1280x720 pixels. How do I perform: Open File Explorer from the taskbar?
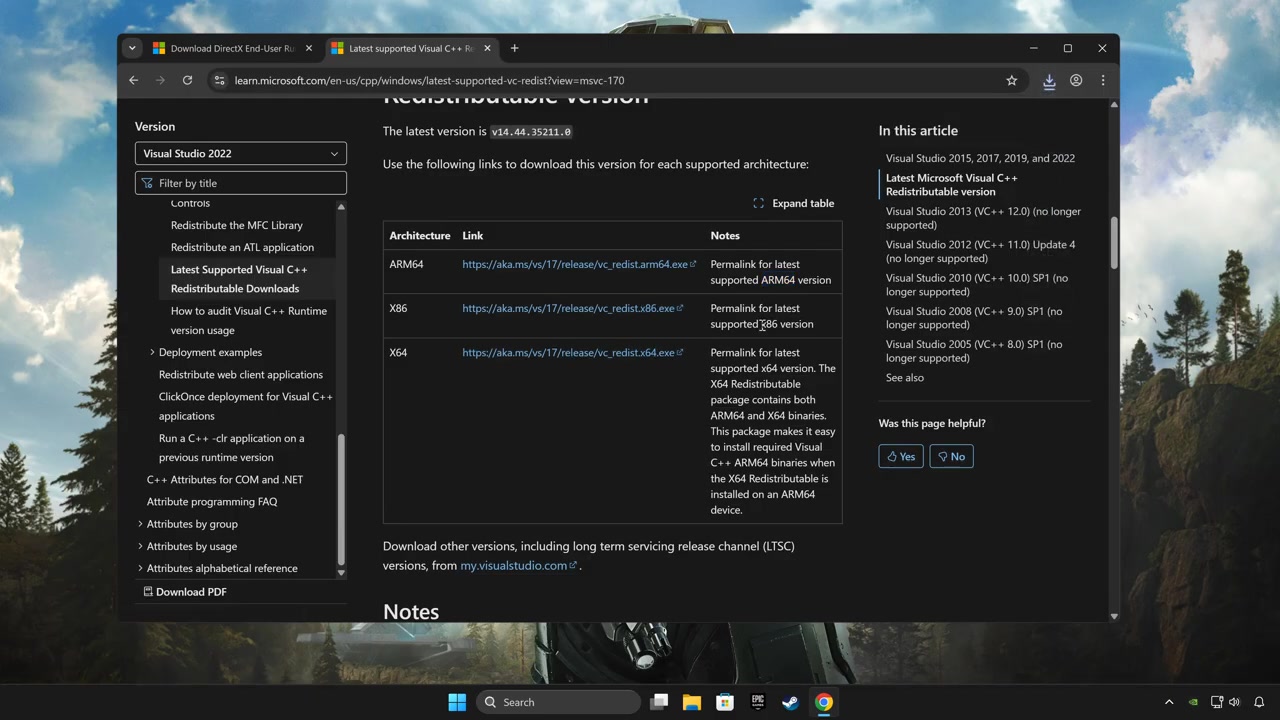692,702
